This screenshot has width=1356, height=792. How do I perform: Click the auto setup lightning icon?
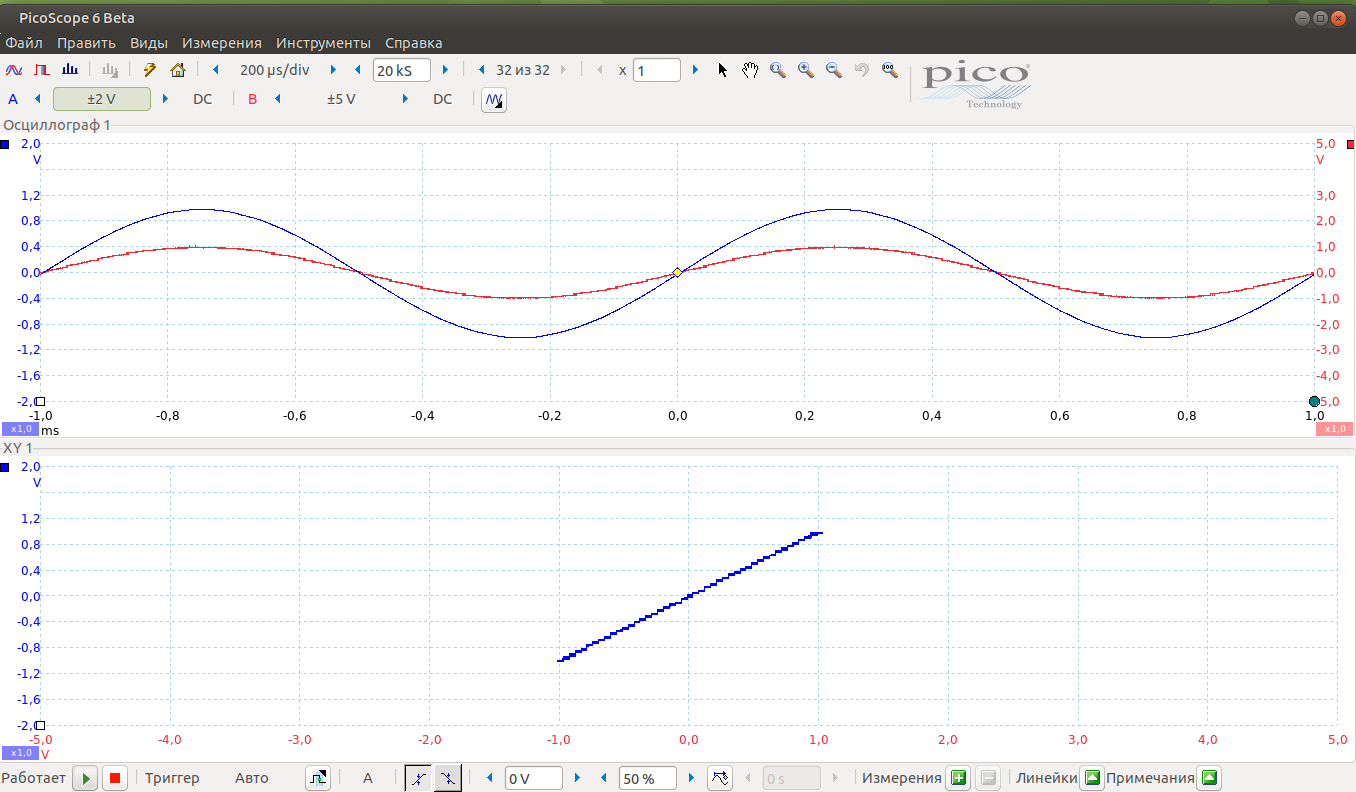150,70
